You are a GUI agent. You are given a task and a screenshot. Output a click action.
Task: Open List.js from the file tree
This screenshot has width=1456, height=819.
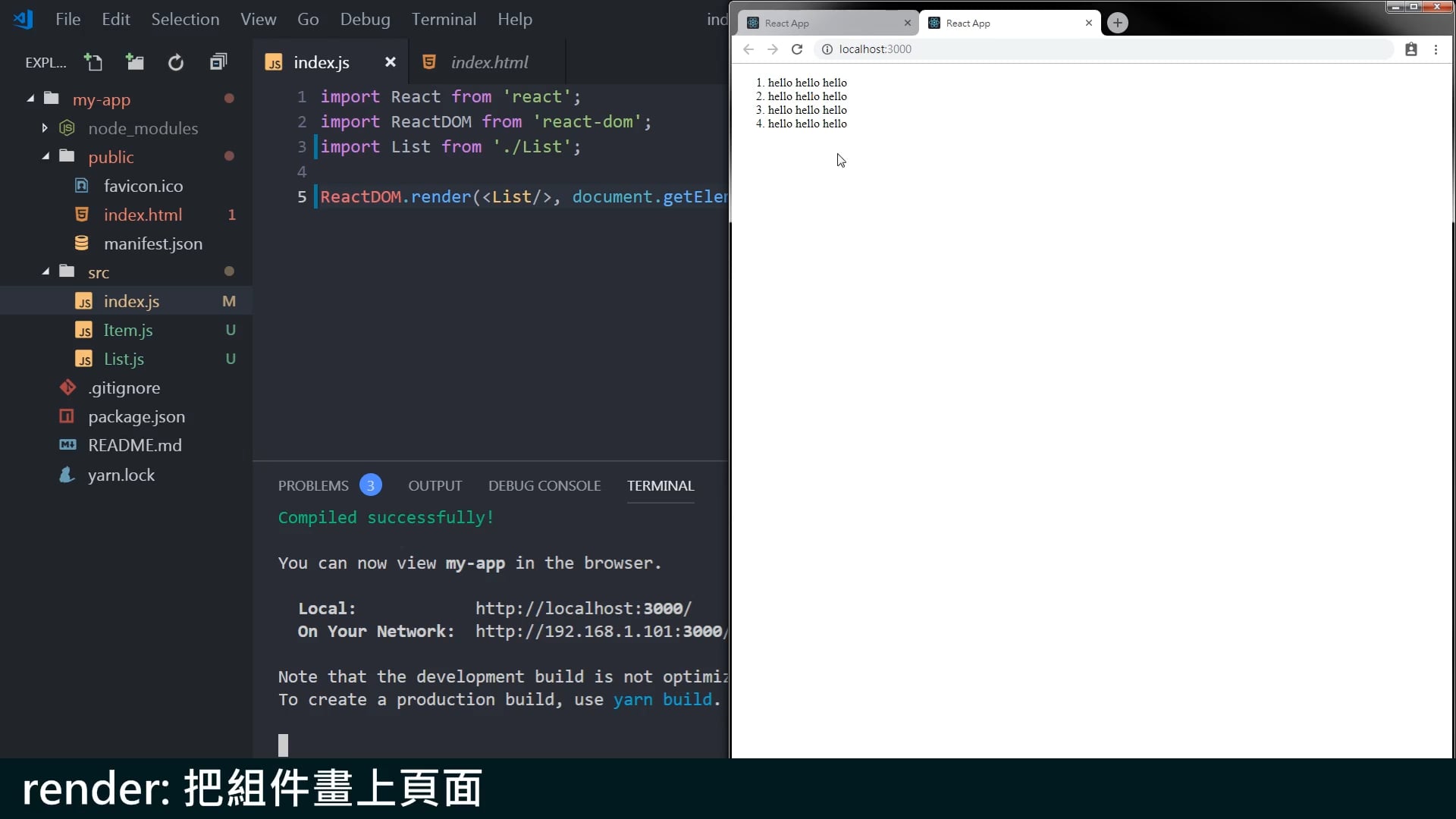[x=124, y=359]
